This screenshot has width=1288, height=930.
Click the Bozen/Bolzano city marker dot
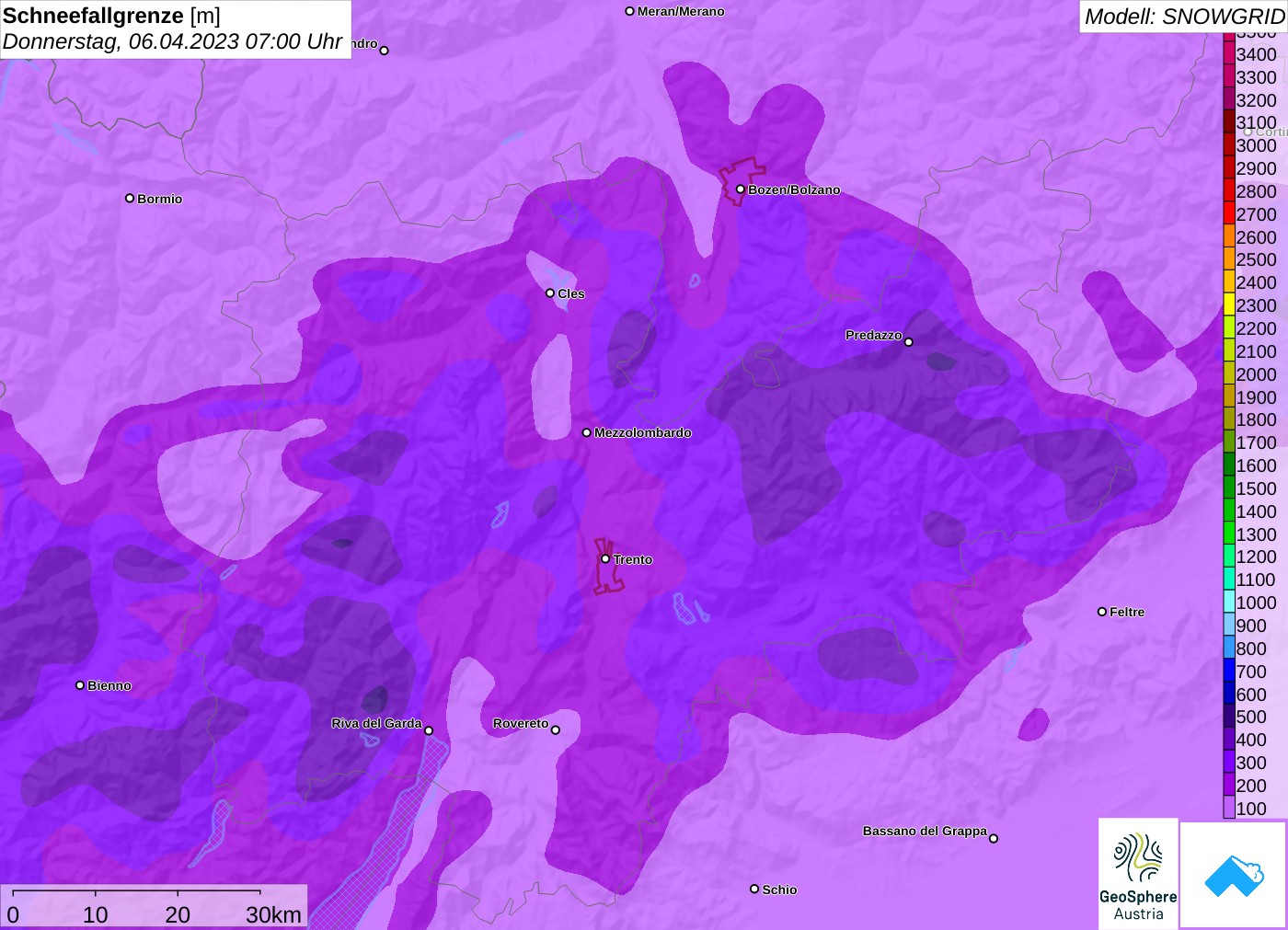(740, 189)
